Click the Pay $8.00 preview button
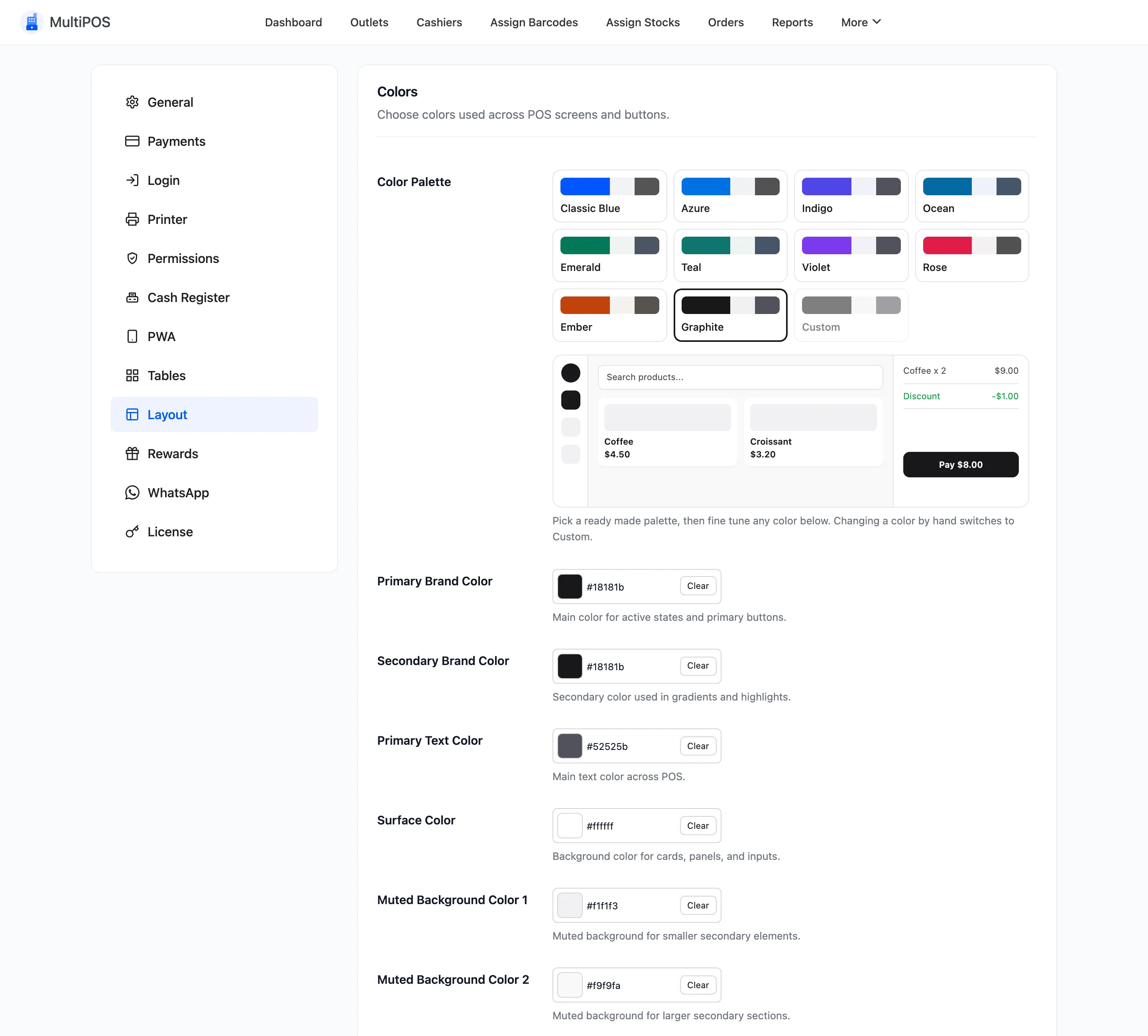Viewport: 1148px width, 1036px height. pos(960,465)
